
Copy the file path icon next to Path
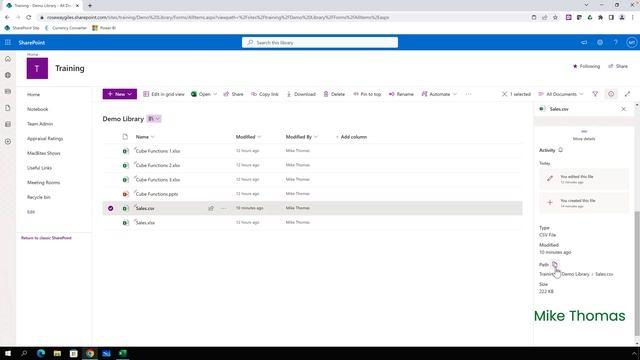(x=555, y=264)
